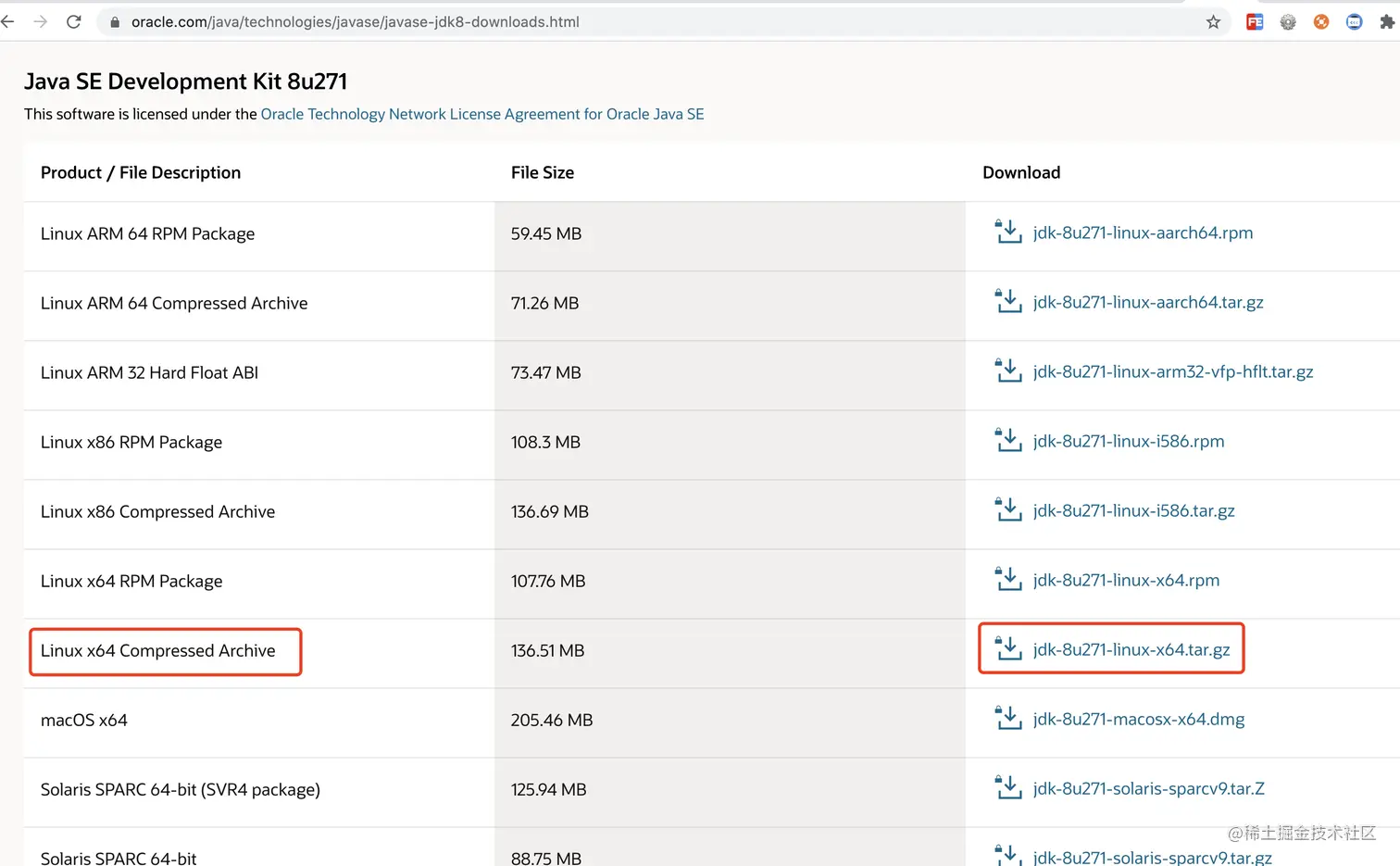The width and height of the screenshot is (1400, 866).
Task: Click the jdk-8u271-linux-x64.rpm link
Action: pyautogui.click(x=1126, y=580)
